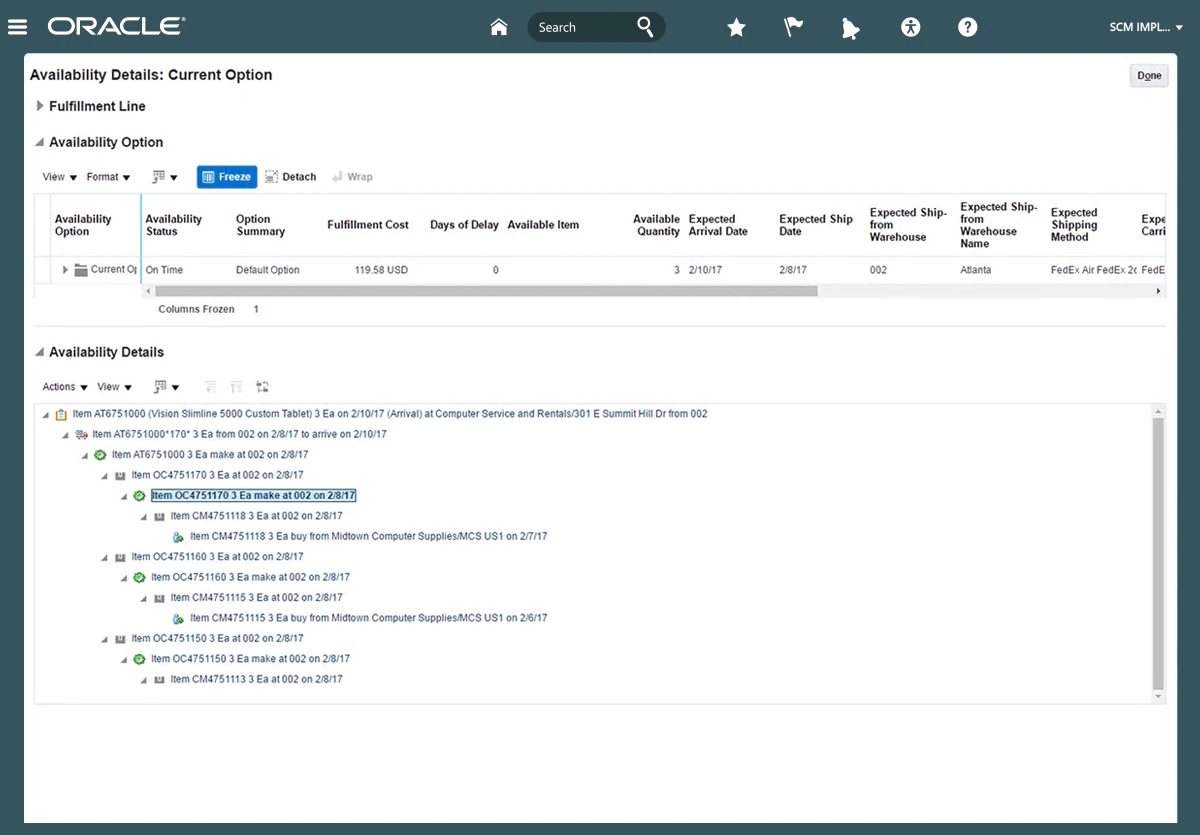The width and height of the screenshot is (1200, 835).
Task: Expand the Fulfillment Line section
Action: tap(40, 106)
